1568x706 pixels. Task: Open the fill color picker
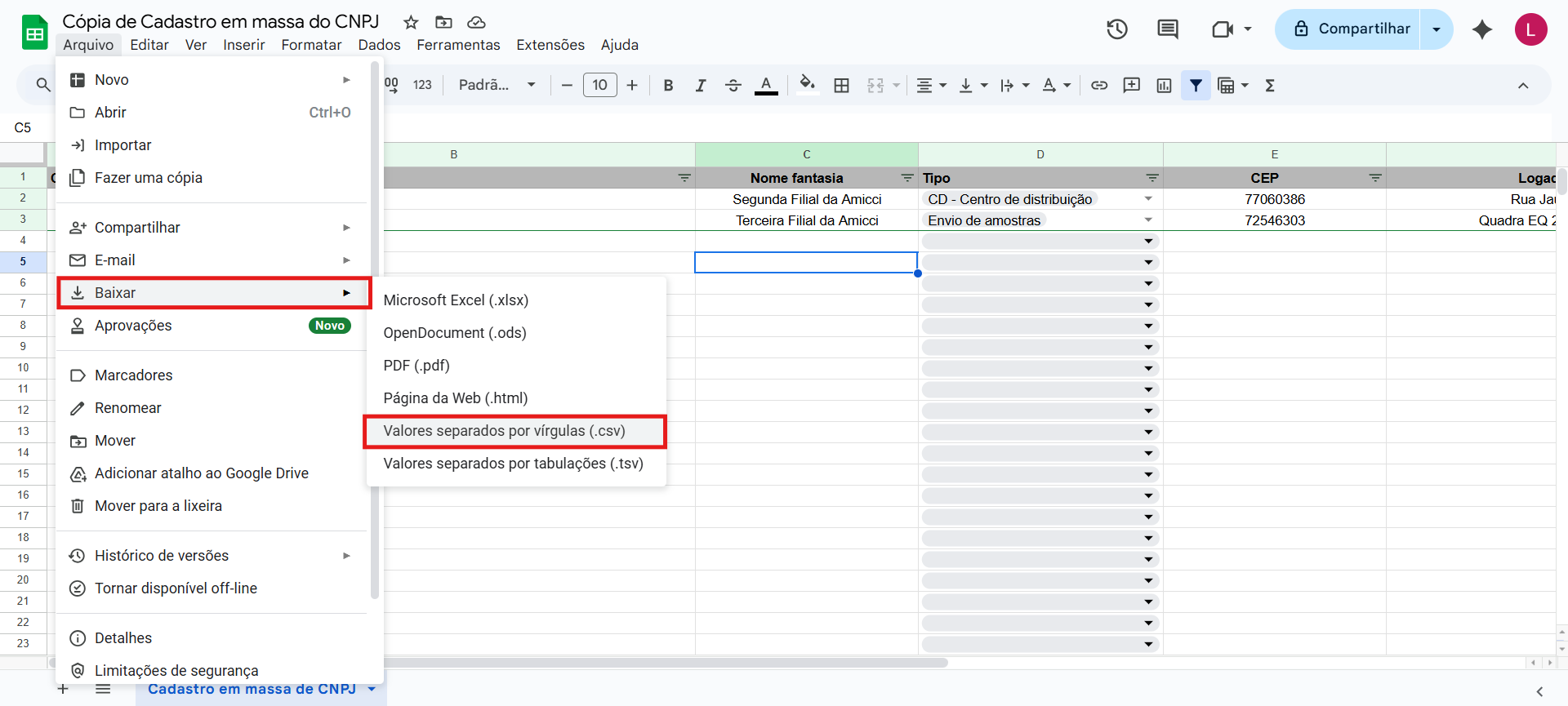807,86
